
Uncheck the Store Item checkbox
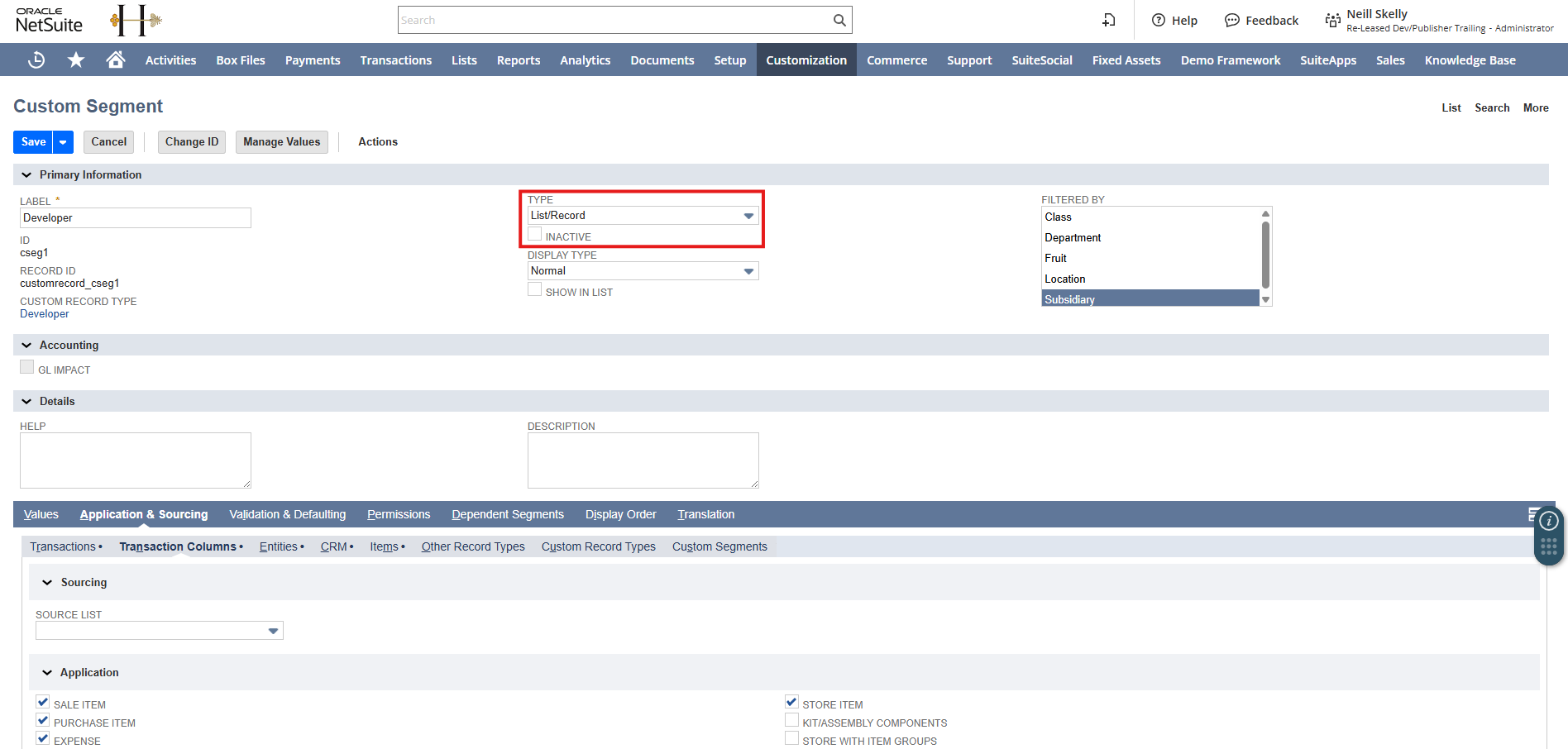tap(791, 702)
